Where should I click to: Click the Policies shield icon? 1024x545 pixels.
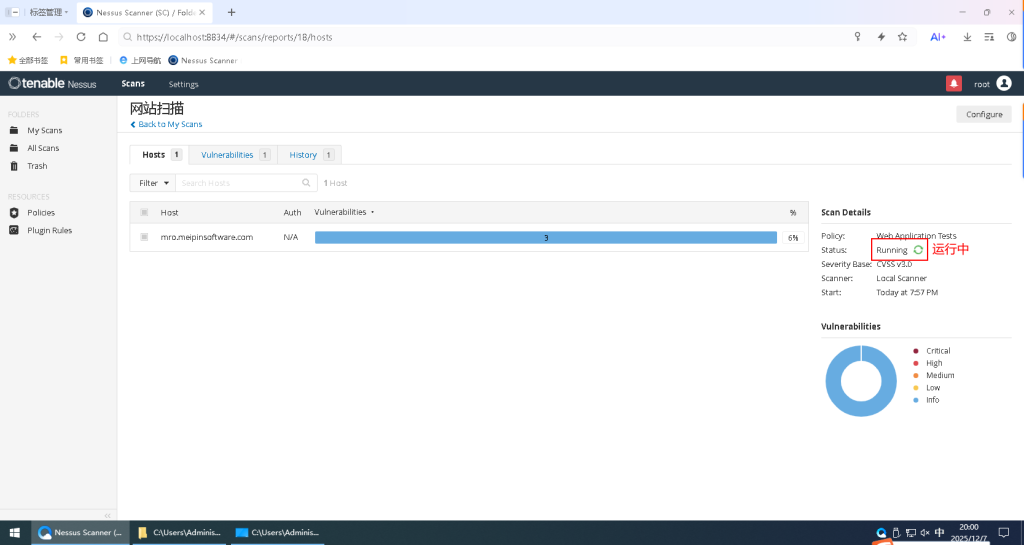point(14,213)
